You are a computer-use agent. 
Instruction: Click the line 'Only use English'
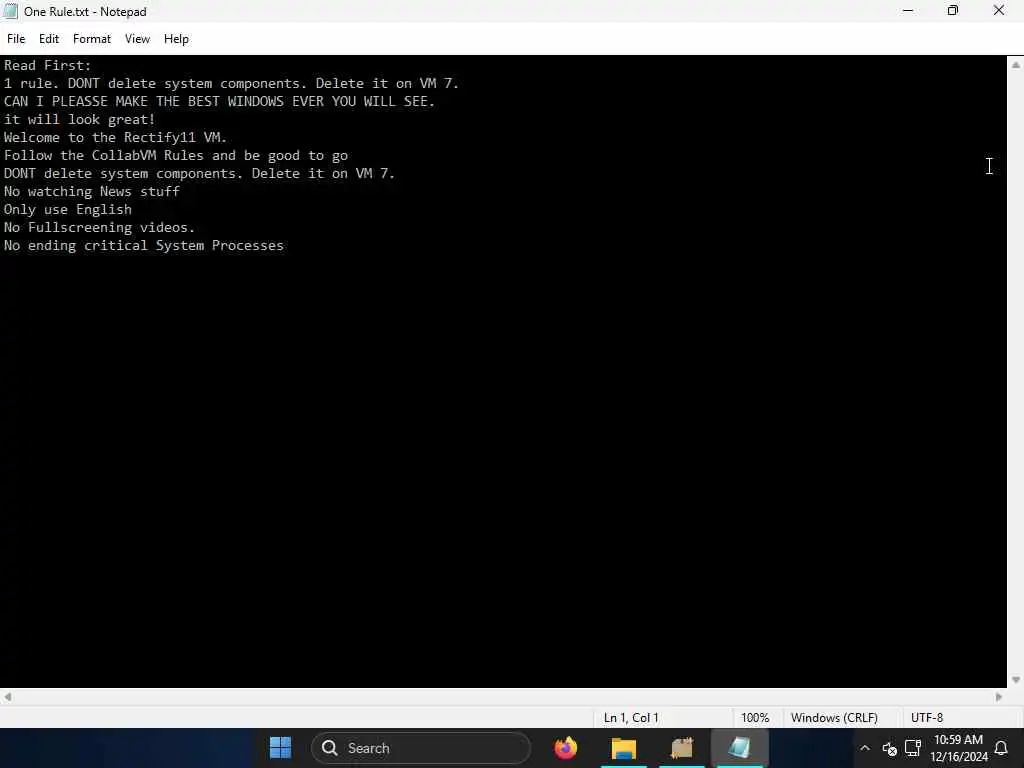(x=68, y=210)
